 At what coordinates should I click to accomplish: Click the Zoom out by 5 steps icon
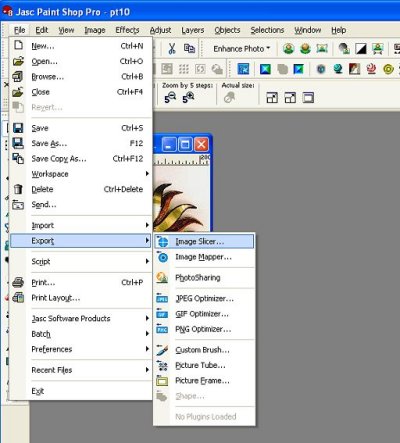[x=170, y=97]
